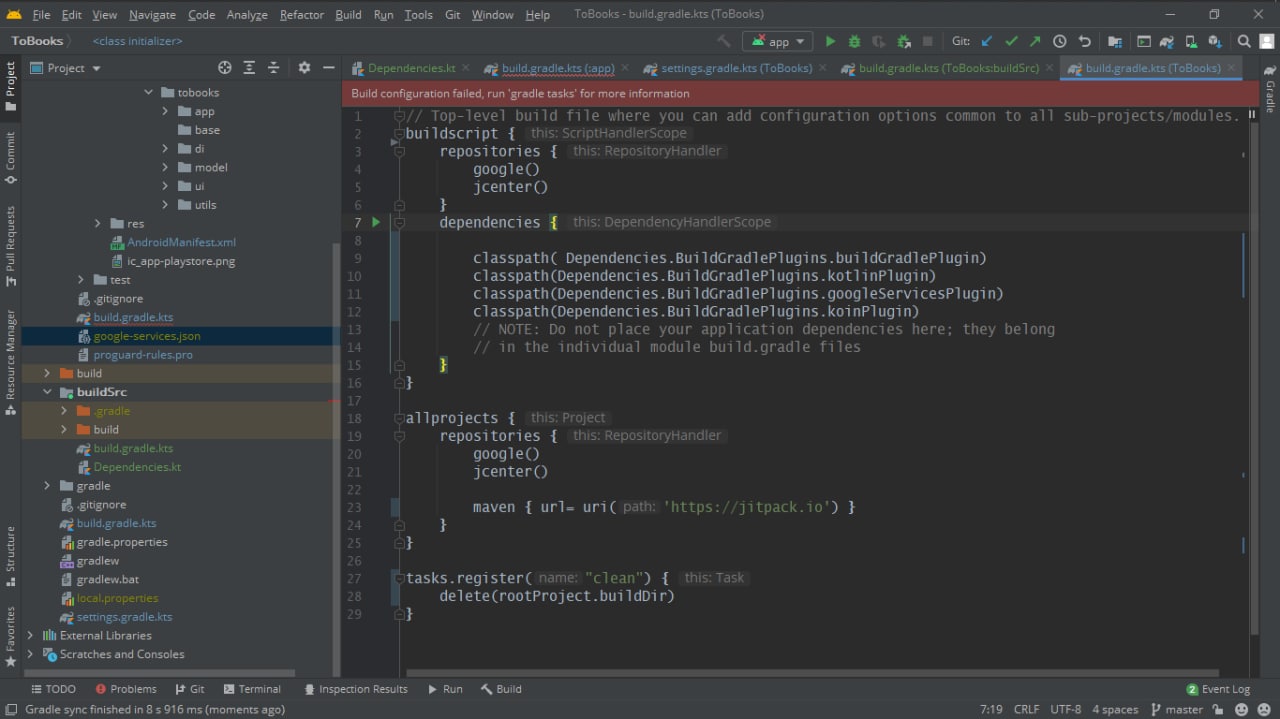
Task: Collapse the tobooks folder
Action: 149,92
